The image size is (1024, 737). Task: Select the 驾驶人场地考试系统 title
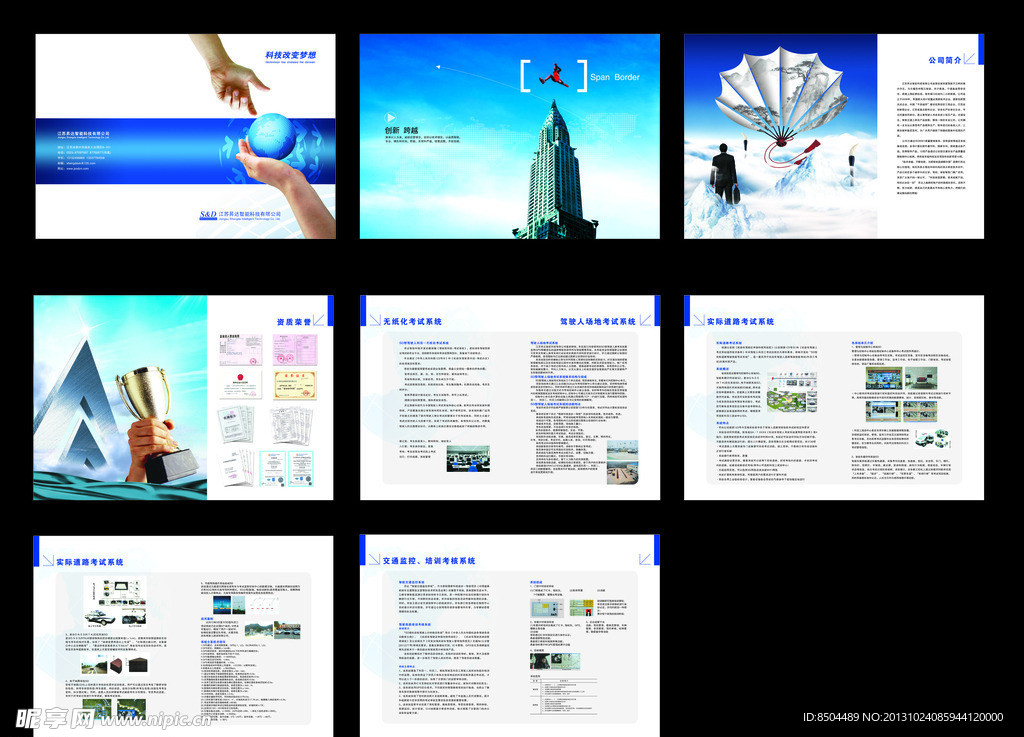[x=597, y=321]
